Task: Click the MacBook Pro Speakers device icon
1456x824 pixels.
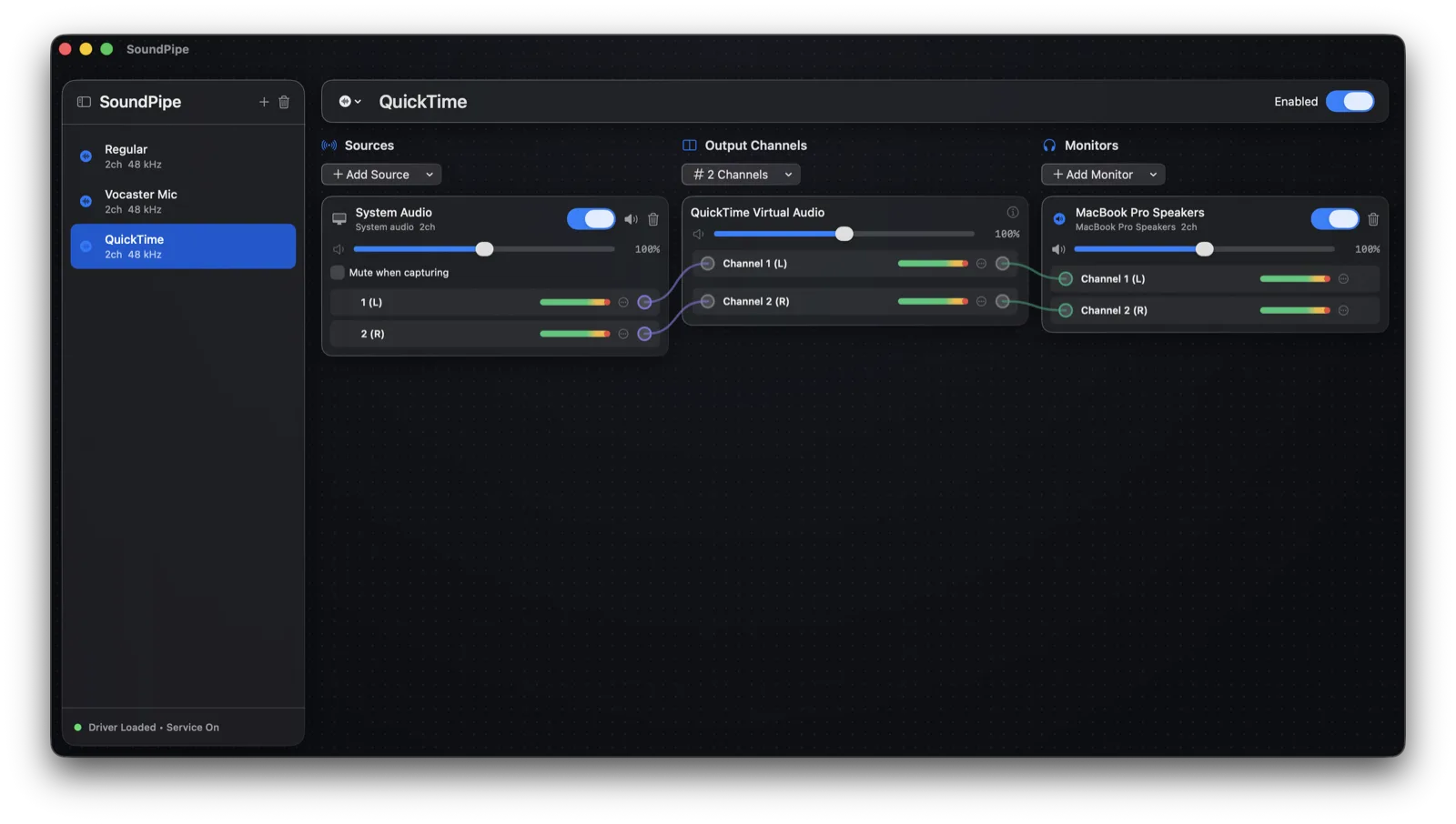Action: (x=1059, y=219)
